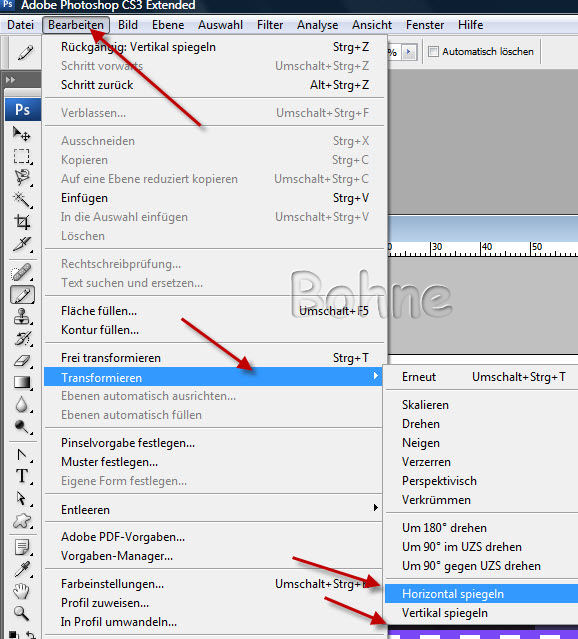
Task: Select the Clone Stamp tool
Action: click(22, 316)
